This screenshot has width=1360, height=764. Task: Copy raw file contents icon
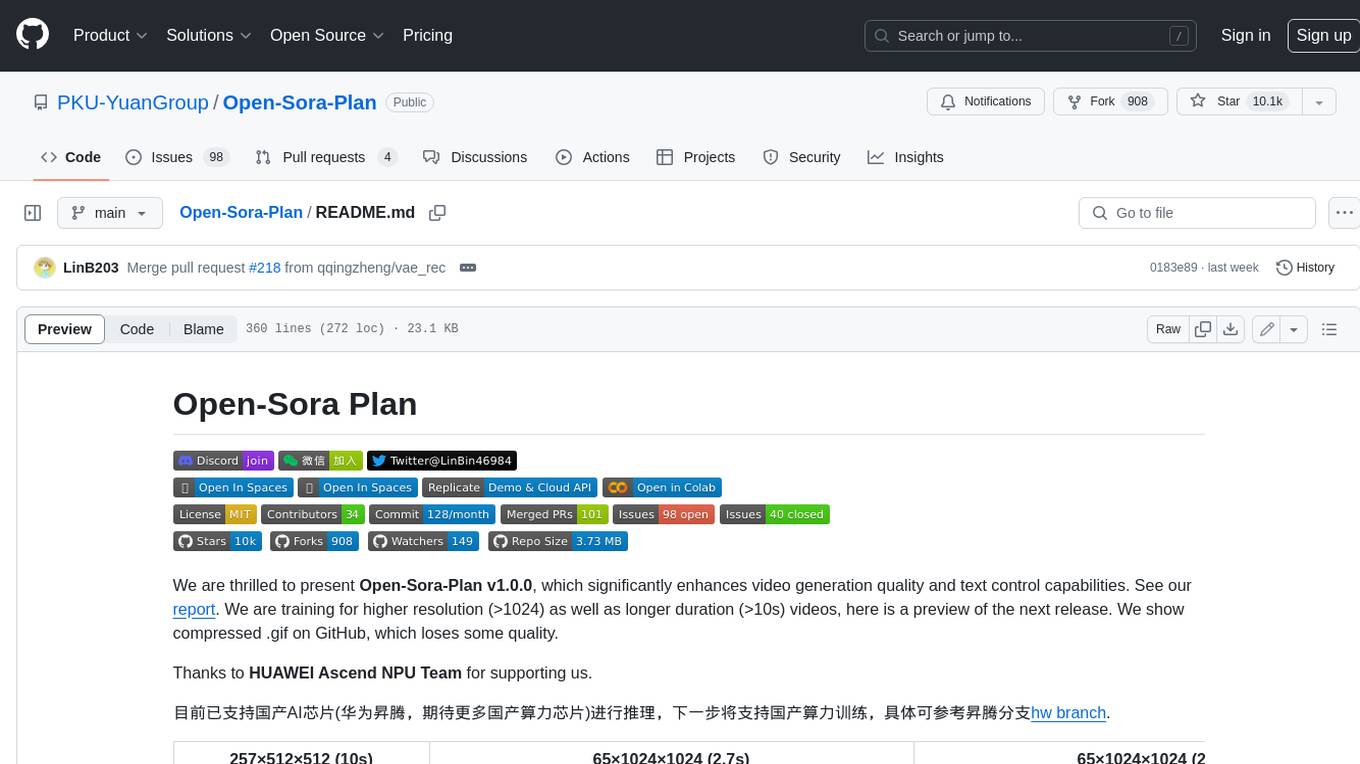click(1203, 329)
